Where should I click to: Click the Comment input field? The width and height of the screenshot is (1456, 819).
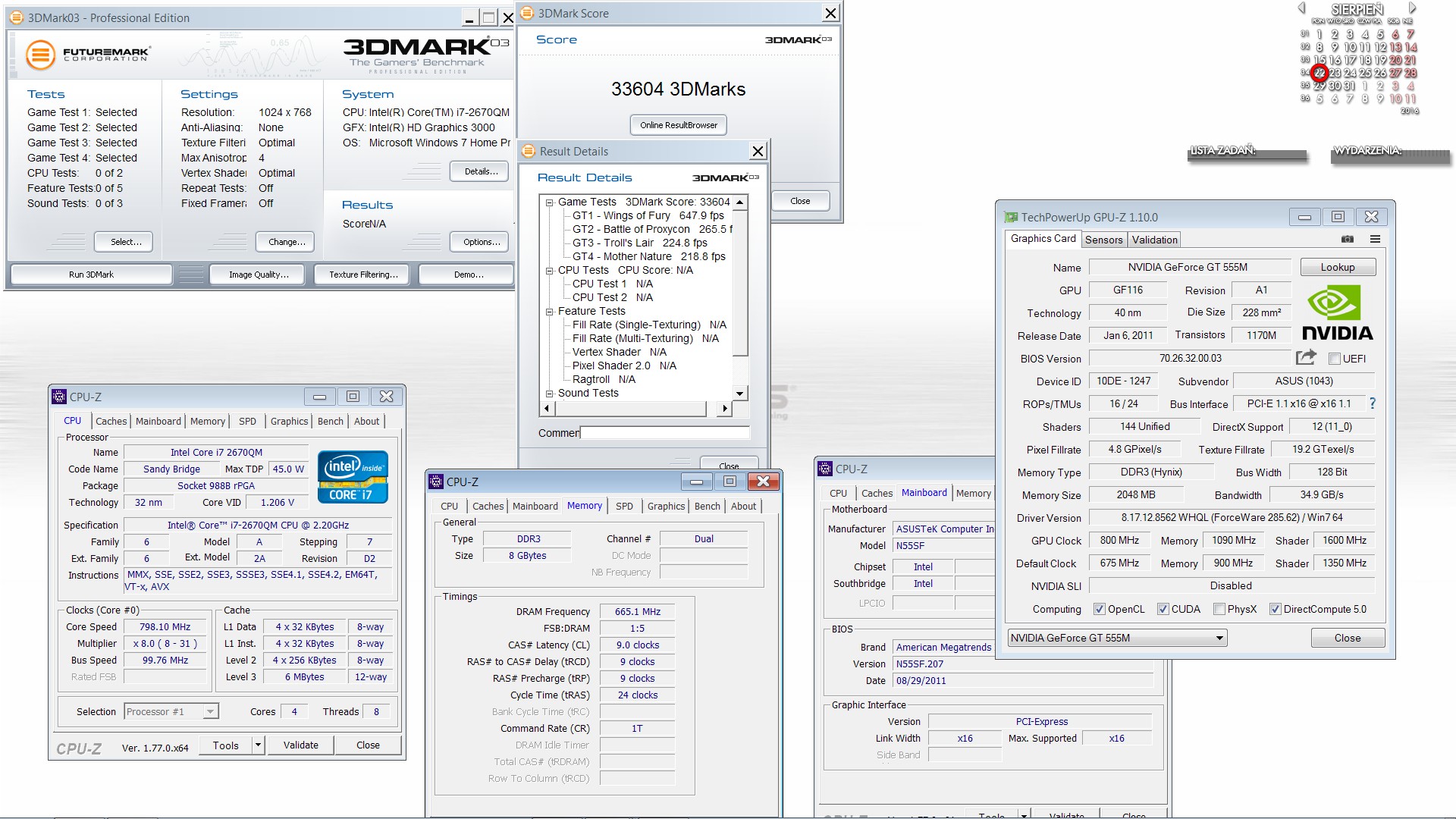[x=665, y=433]
